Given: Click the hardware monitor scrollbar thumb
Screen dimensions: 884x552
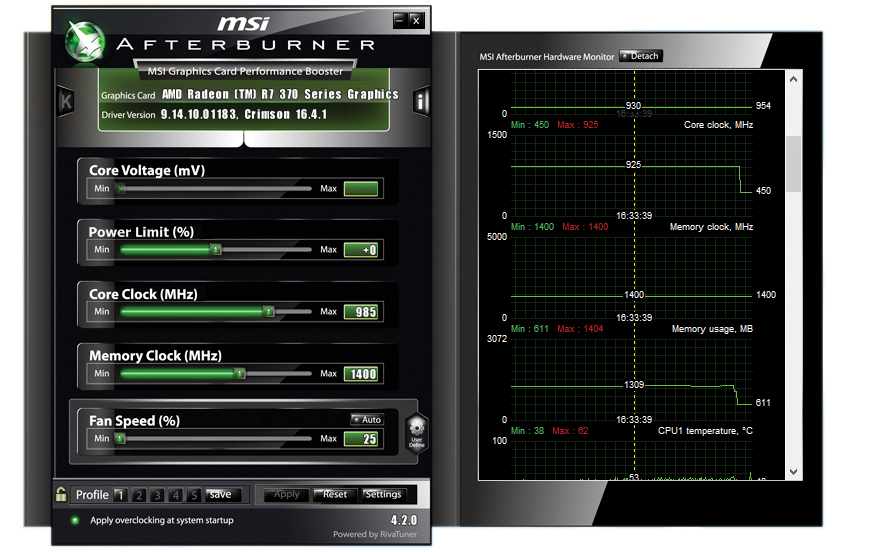Looking at the screenshot, I should click(x=793, y=164).
